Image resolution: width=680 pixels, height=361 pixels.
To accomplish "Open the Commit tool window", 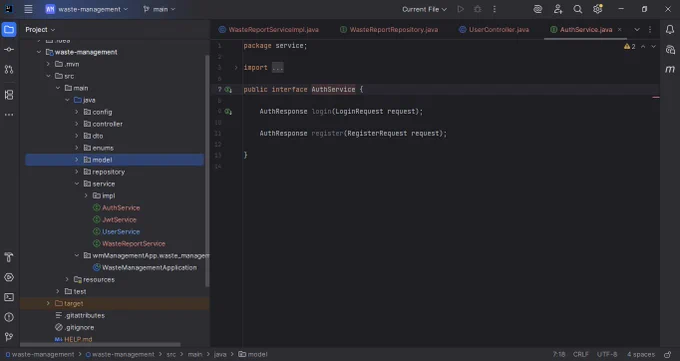I will coord(9,49).
